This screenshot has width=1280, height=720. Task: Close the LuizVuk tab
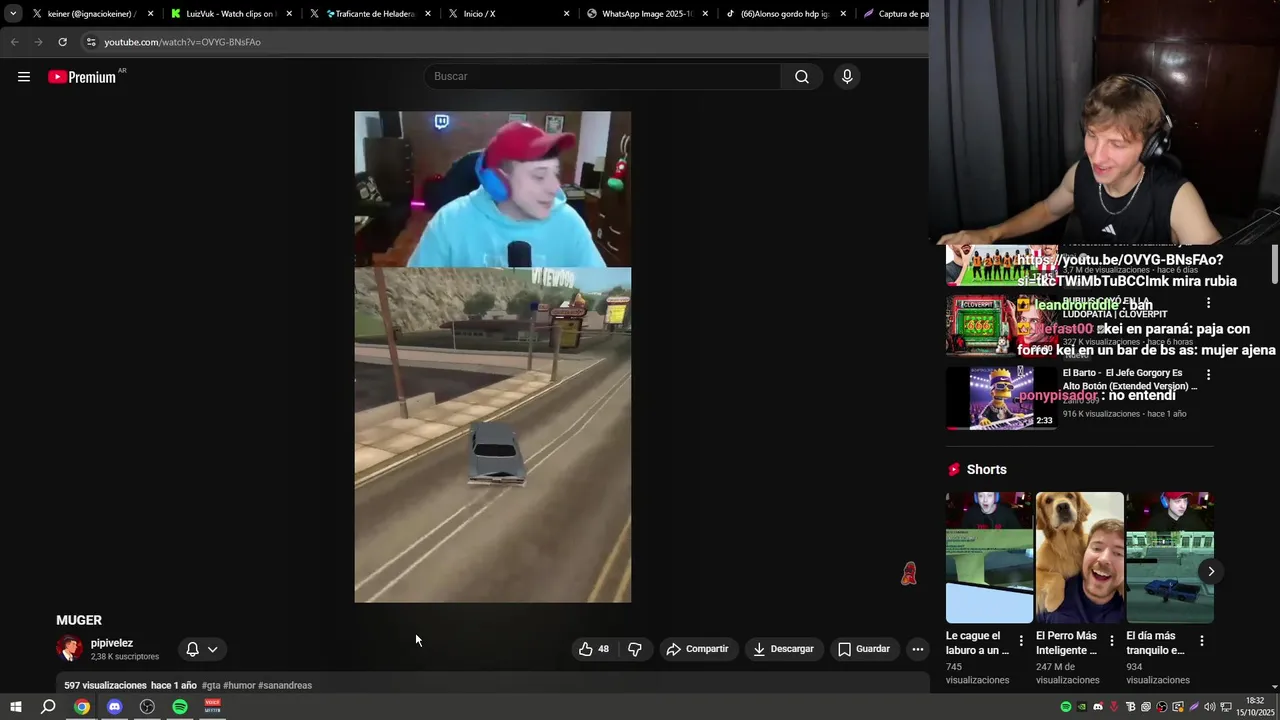pos(289,14)
